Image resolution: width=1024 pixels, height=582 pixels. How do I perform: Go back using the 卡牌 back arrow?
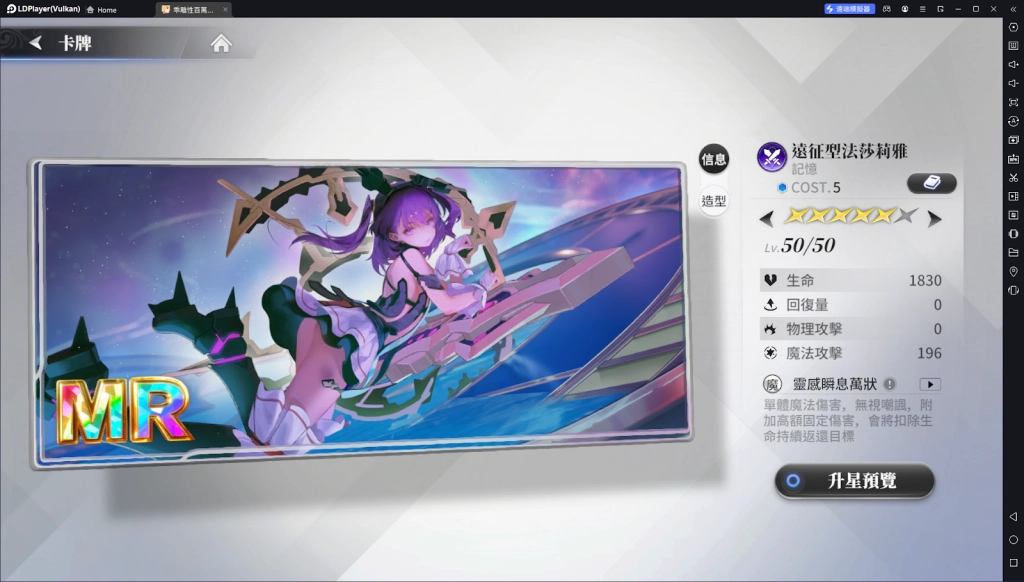[36, 43]
